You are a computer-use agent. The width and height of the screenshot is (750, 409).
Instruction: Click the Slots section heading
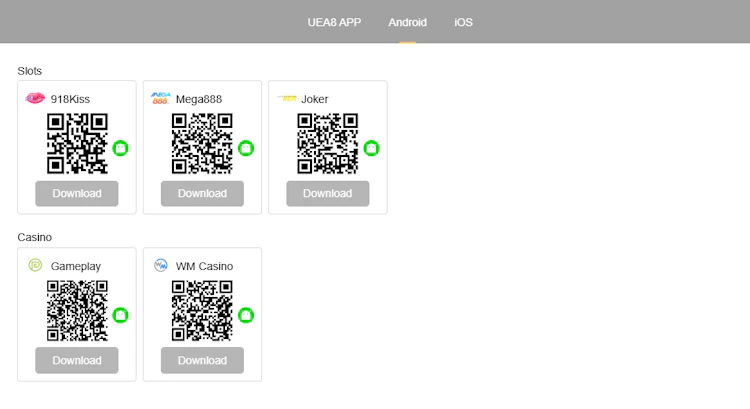click(30, 71)
